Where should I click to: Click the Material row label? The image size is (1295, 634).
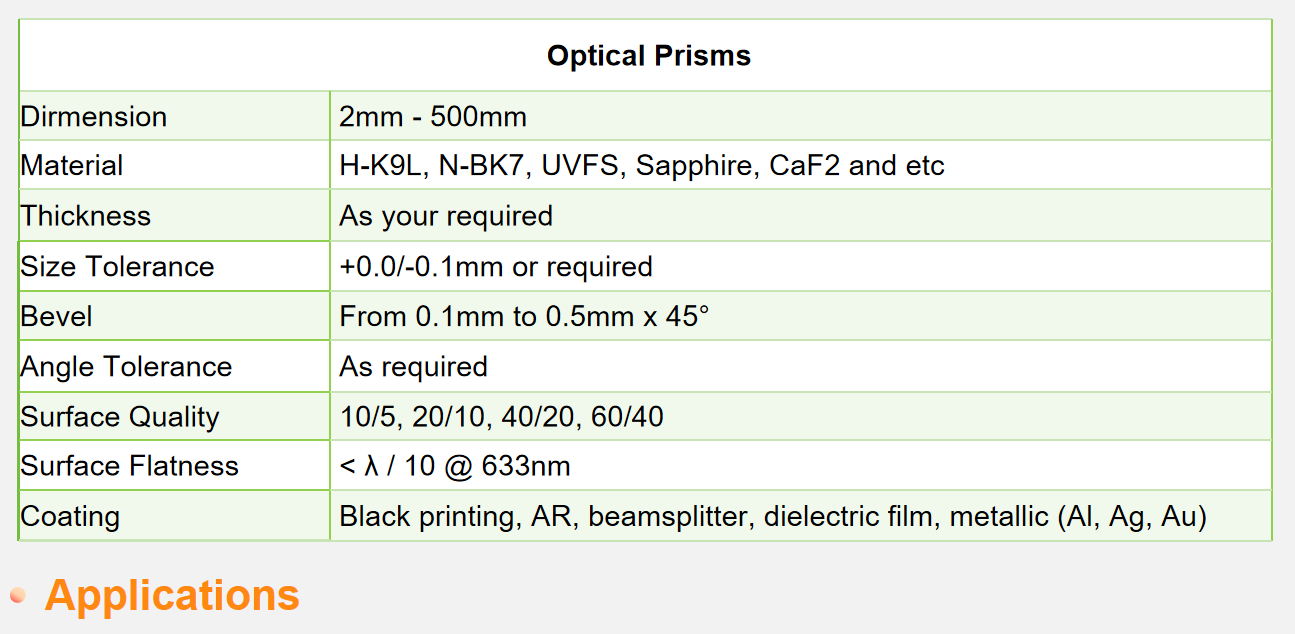[x=72, y=166]
